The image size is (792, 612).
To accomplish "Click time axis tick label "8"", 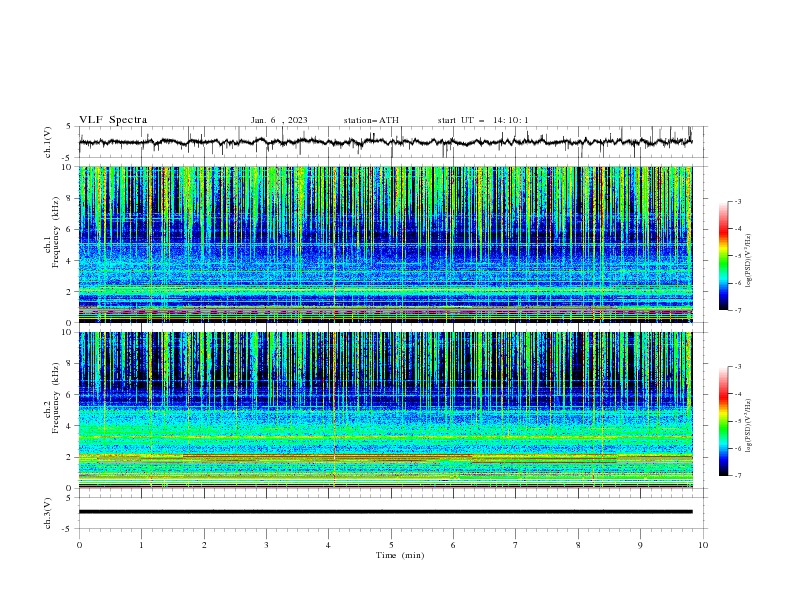I will pos(578,545).
